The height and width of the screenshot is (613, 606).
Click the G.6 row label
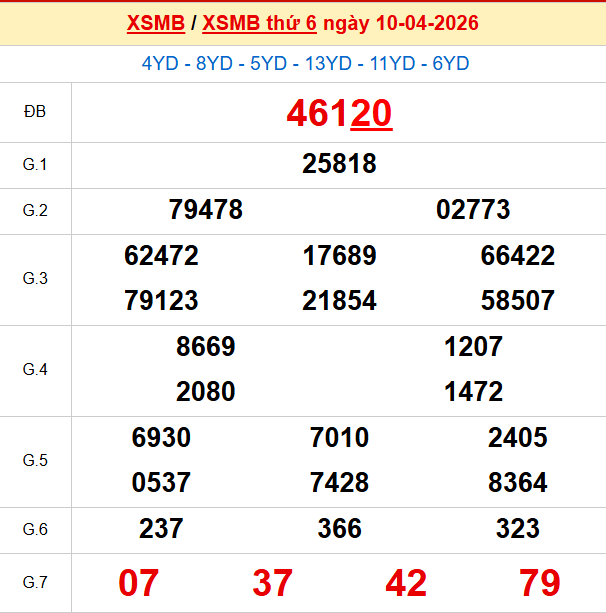click(x=35, y=530)
